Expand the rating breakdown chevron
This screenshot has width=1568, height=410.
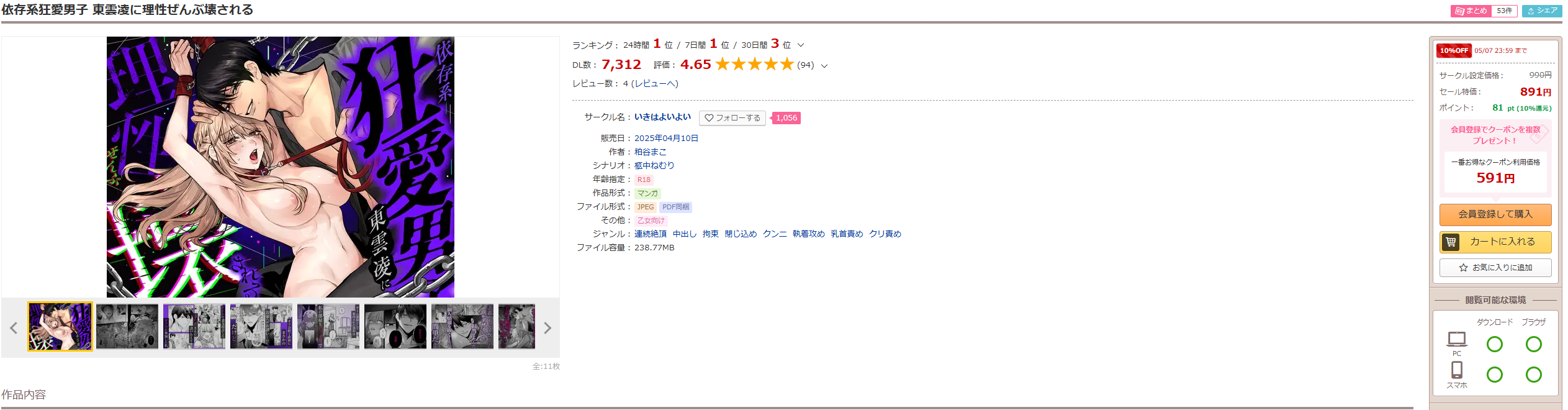click(x=824, y=66)
